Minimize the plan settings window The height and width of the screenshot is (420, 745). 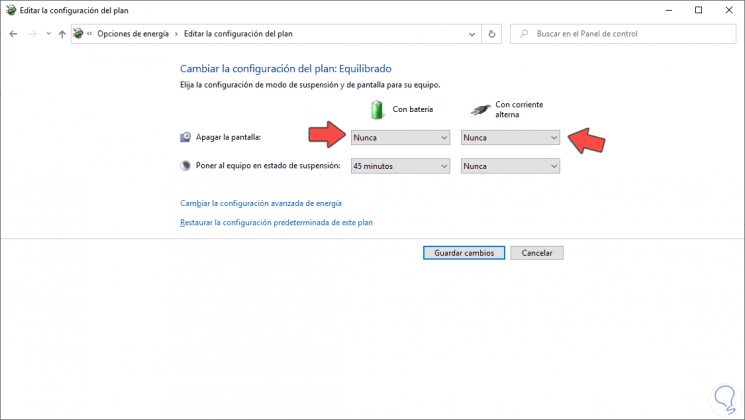pos(669,10)
